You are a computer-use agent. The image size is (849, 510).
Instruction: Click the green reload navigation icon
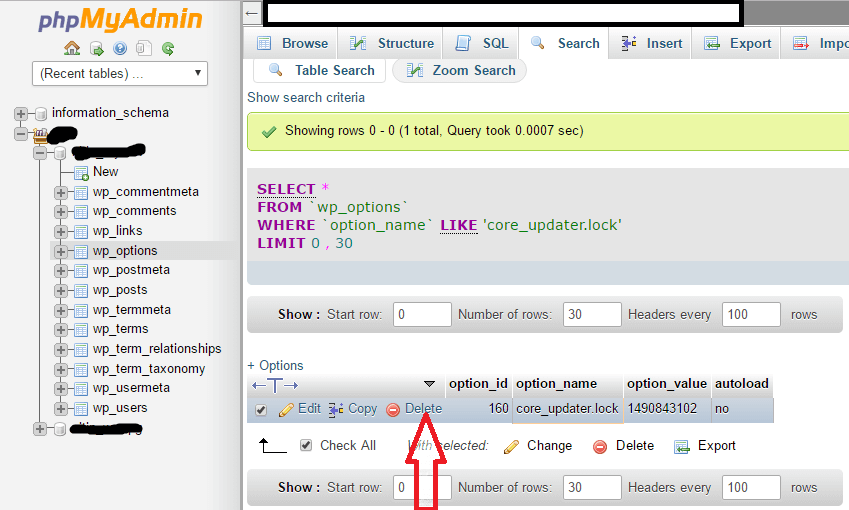click(168, 49)
